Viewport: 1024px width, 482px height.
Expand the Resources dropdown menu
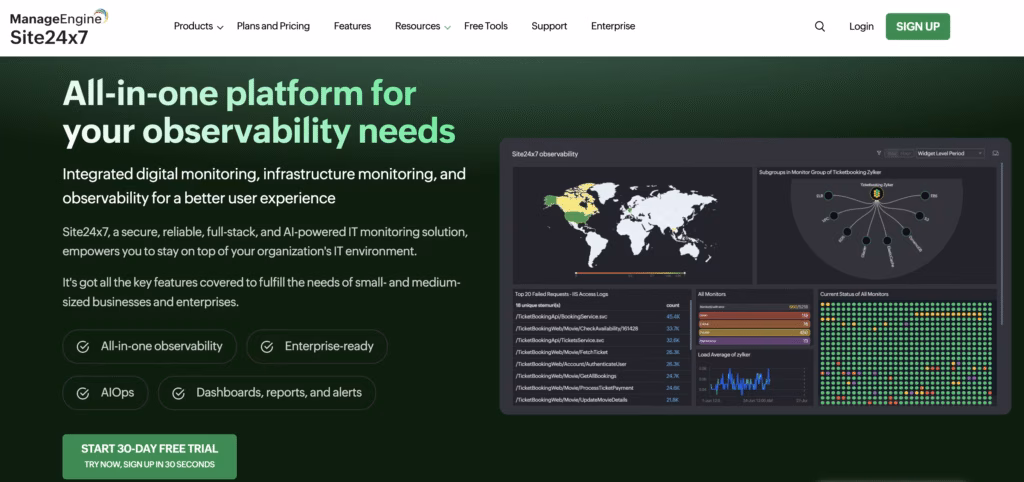click(422, 27)
